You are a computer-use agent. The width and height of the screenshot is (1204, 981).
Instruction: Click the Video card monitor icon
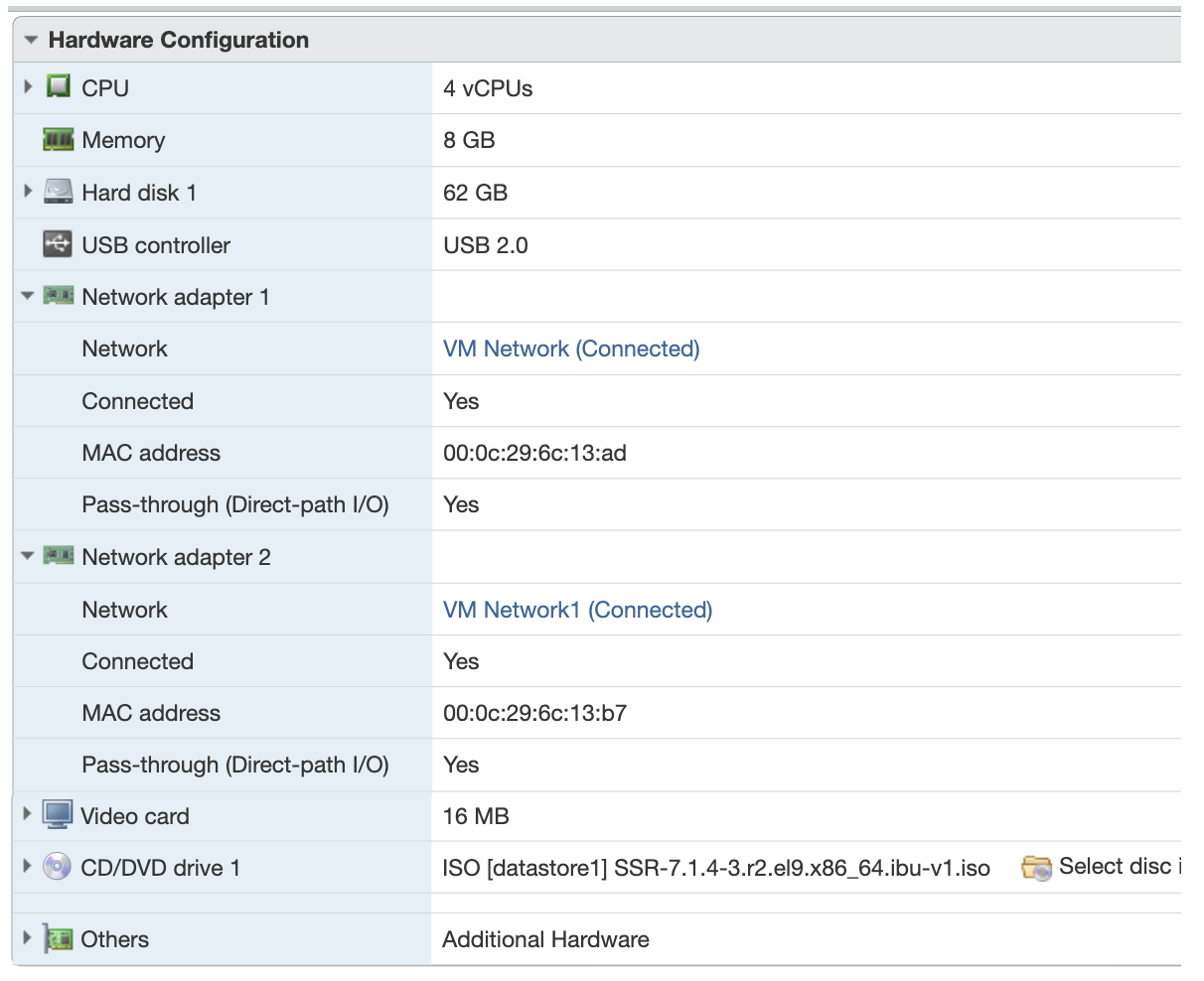click(x=58, y=814)
